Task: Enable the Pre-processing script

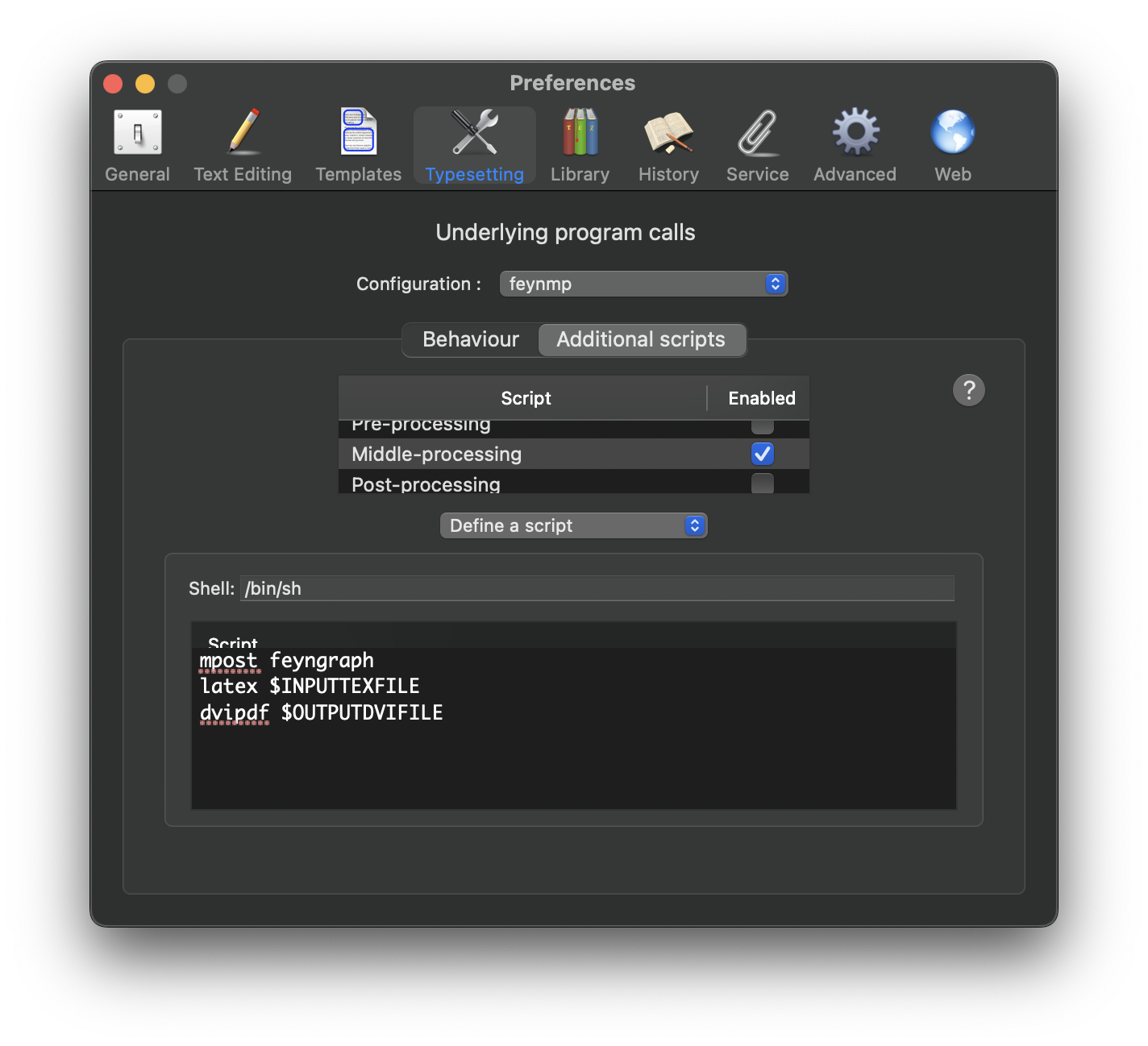Action: [762, 425]
